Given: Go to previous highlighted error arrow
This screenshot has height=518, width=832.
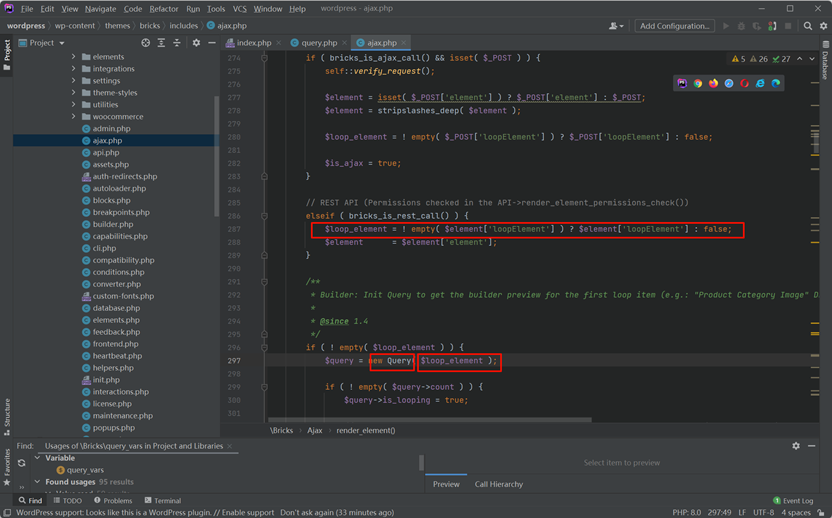Looking at the screenshot, I should pyautogui.click(x=800, y=58).
